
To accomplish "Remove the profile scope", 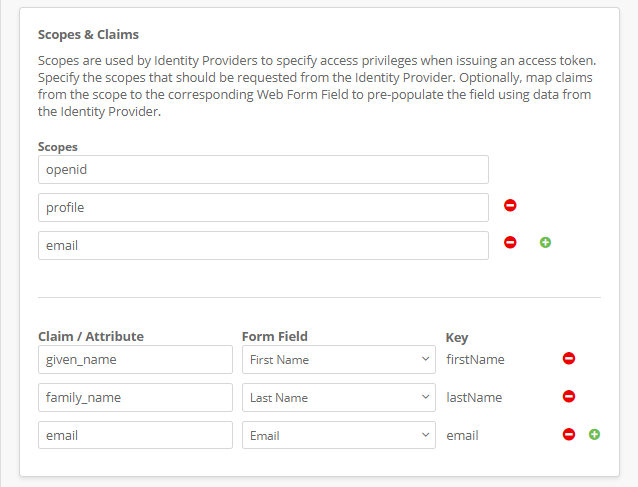I will [510, 206].
